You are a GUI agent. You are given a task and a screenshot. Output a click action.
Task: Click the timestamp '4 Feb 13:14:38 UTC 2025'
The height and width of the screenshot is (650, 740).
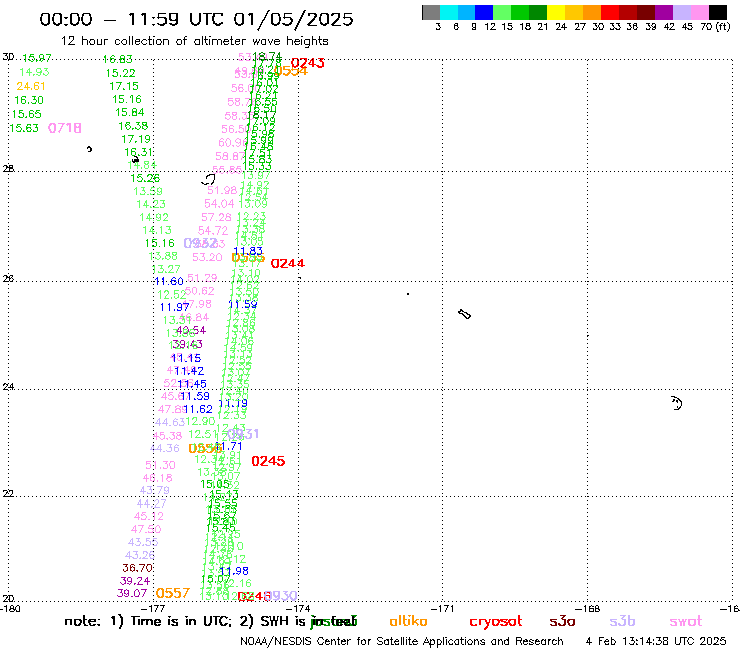point(656,642)
